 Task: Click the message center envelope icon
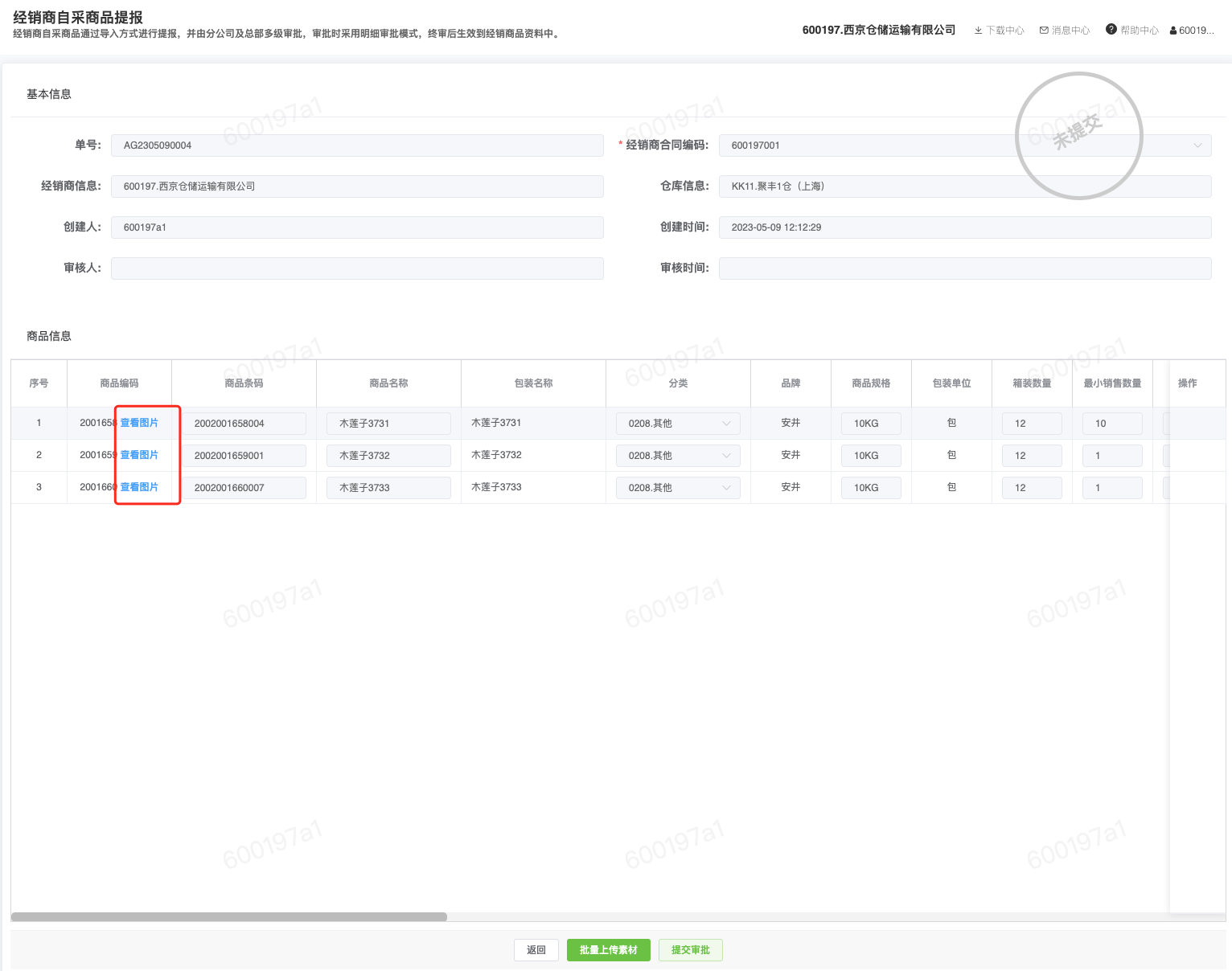point(1044,31)
